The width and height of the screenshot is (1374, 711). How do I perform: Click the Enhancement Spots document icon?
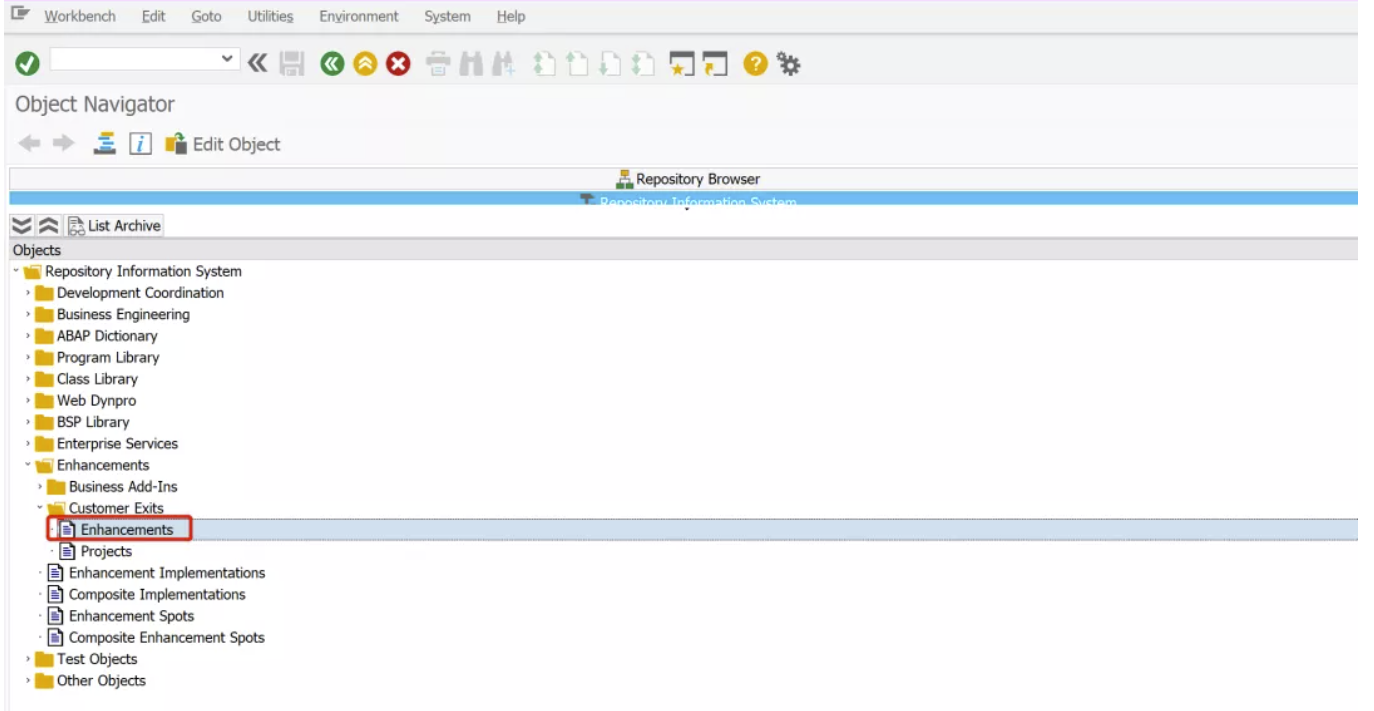click(56, 616)
